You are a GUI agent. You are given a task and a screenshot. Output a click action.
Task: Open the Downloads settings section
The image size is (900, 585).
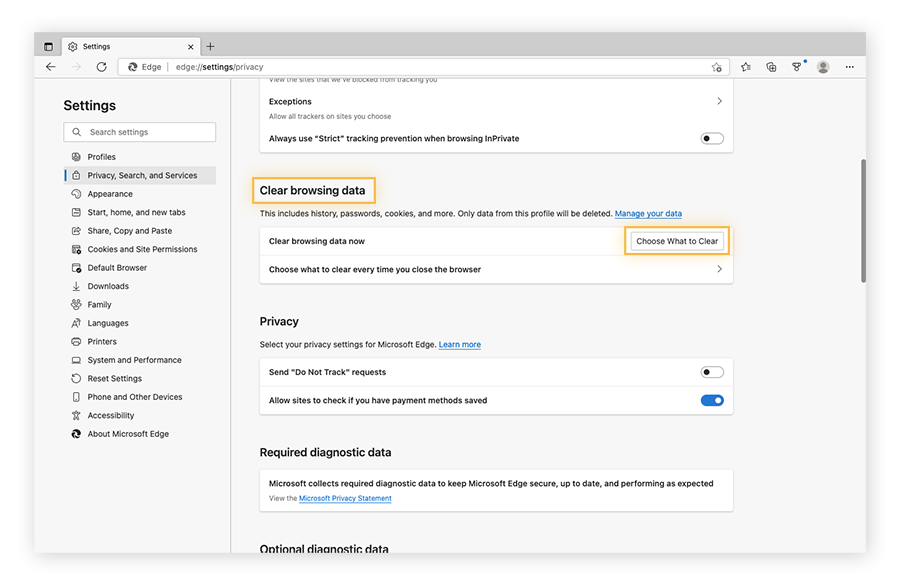[x=76, y=285]
